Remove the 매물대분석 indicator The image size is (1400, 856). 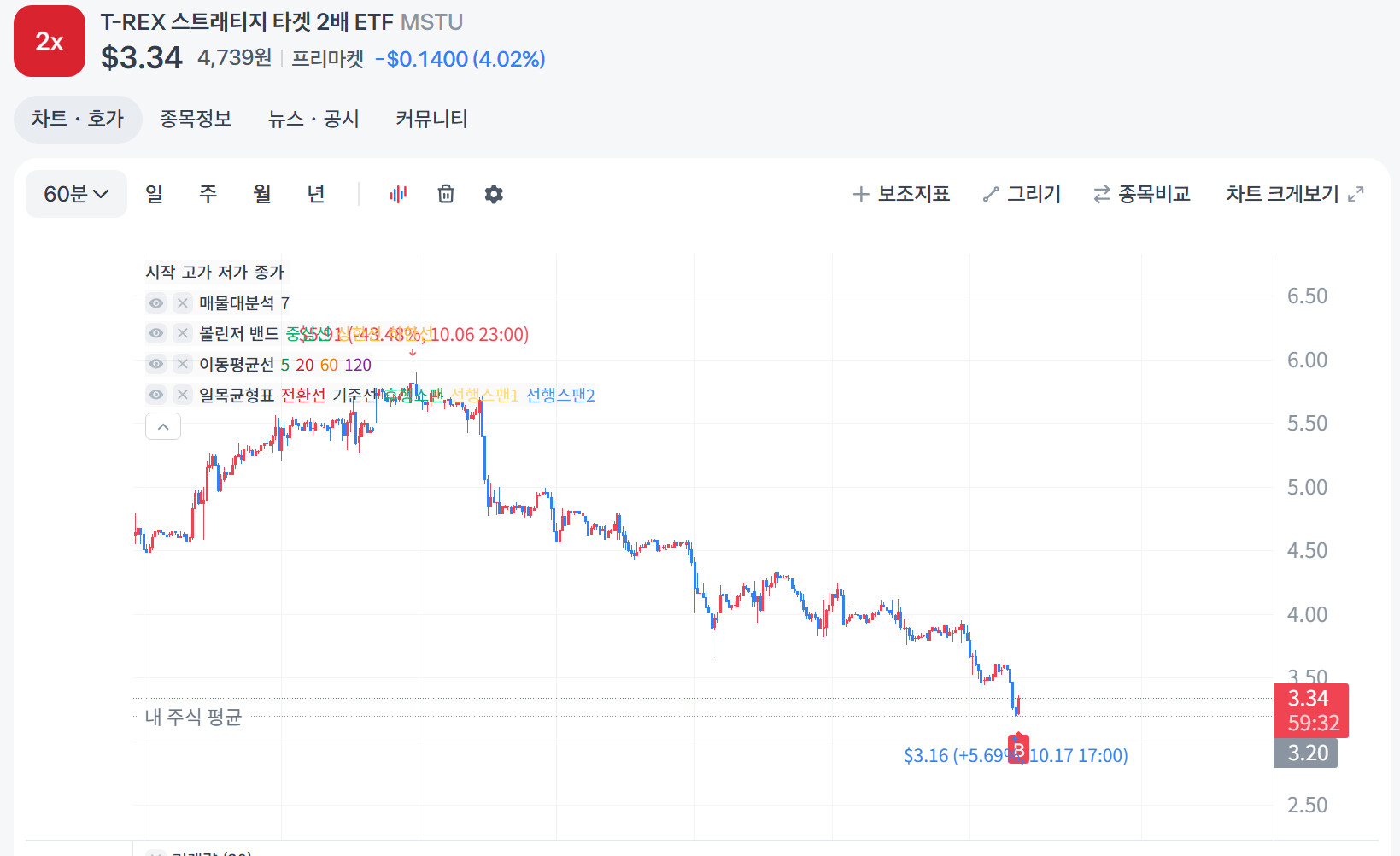click(x=182, y=302)
